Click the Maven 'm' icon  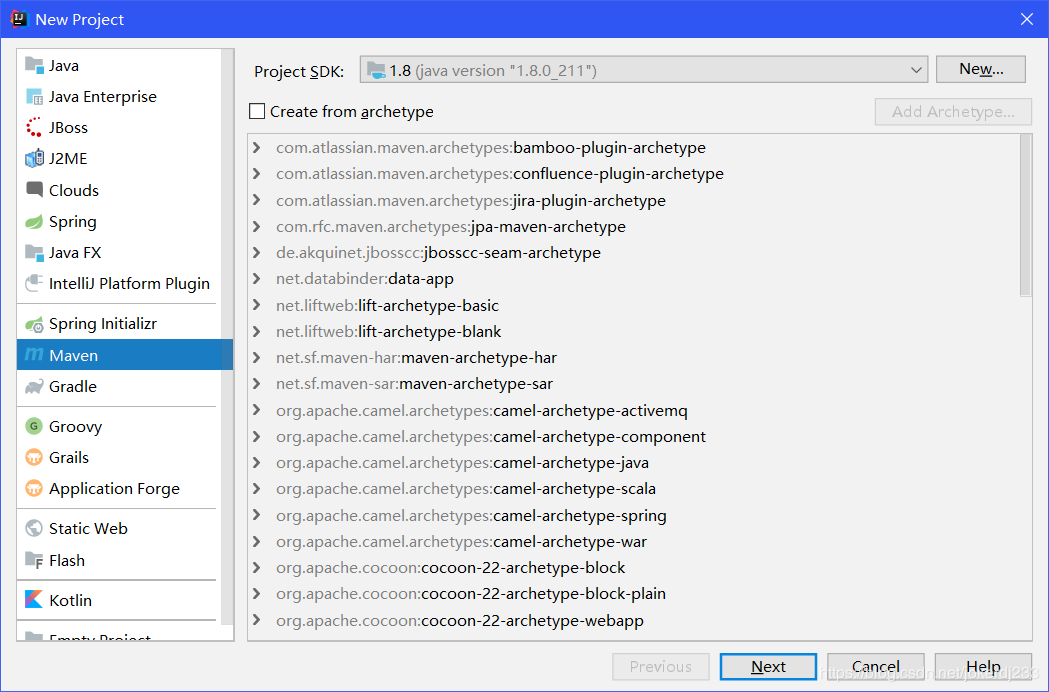(x=34, y=355)
